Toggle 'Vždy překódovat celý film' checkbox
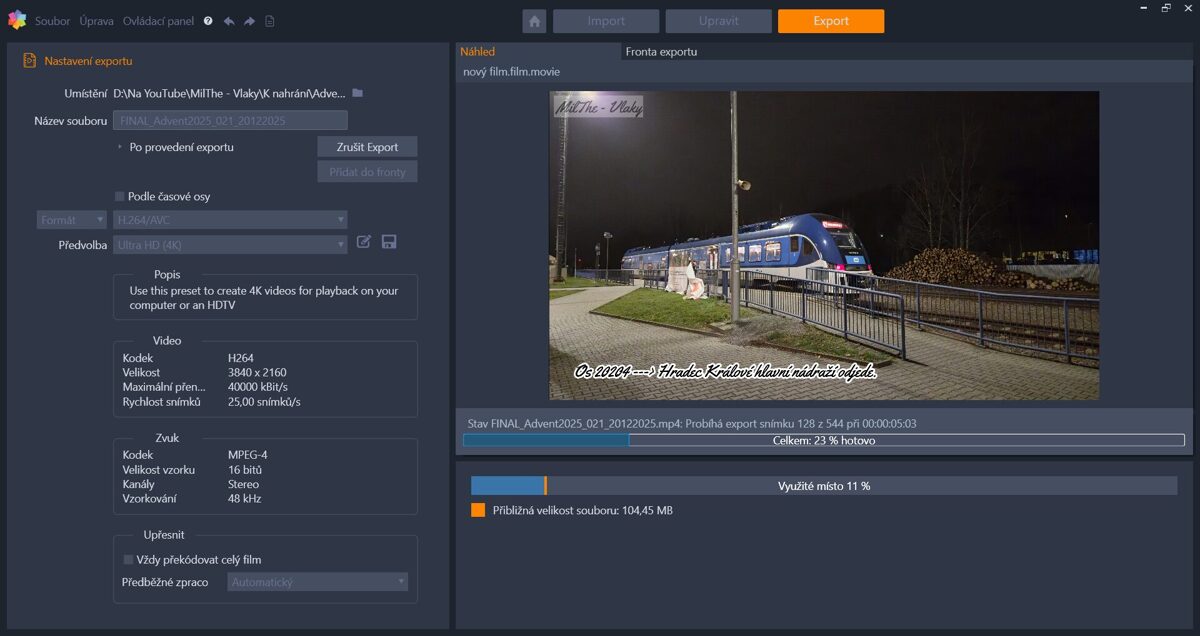The image size is (1200, 636). click(128, 560)
